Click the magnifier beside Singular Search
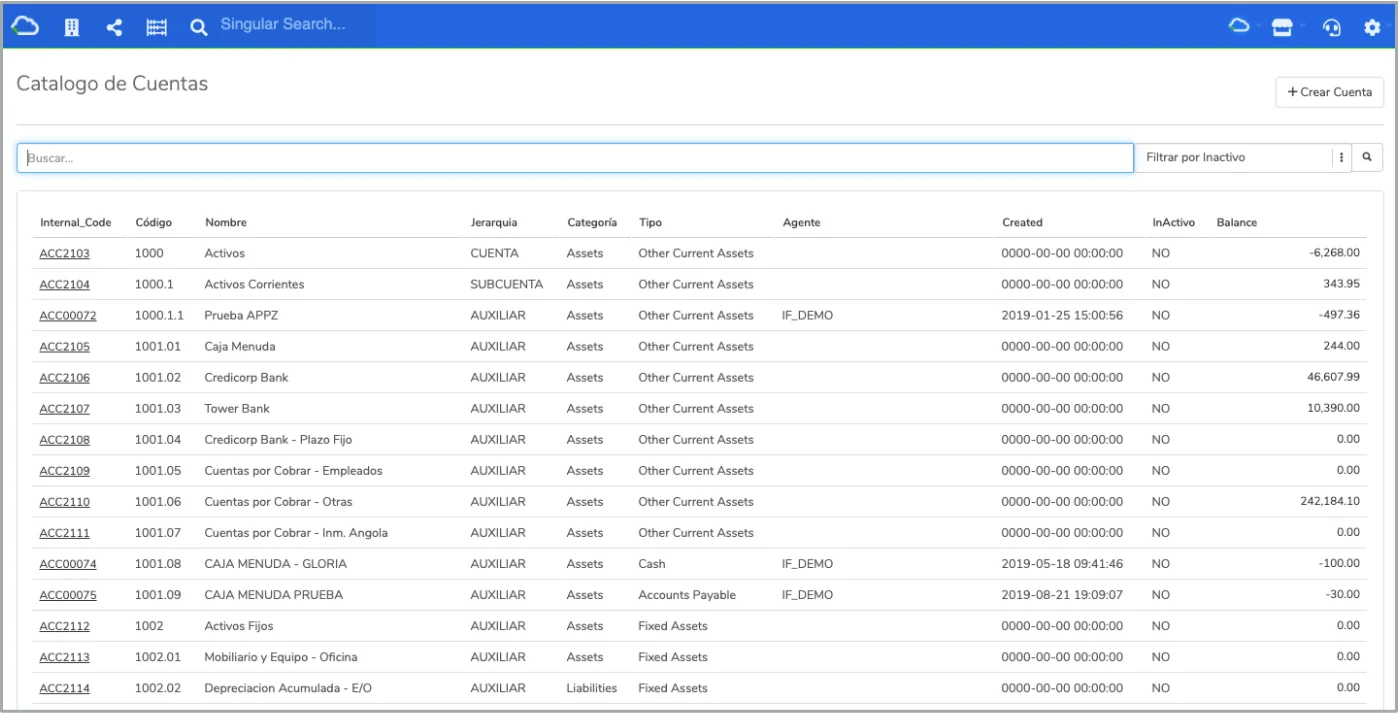 [x=199, y=27]
